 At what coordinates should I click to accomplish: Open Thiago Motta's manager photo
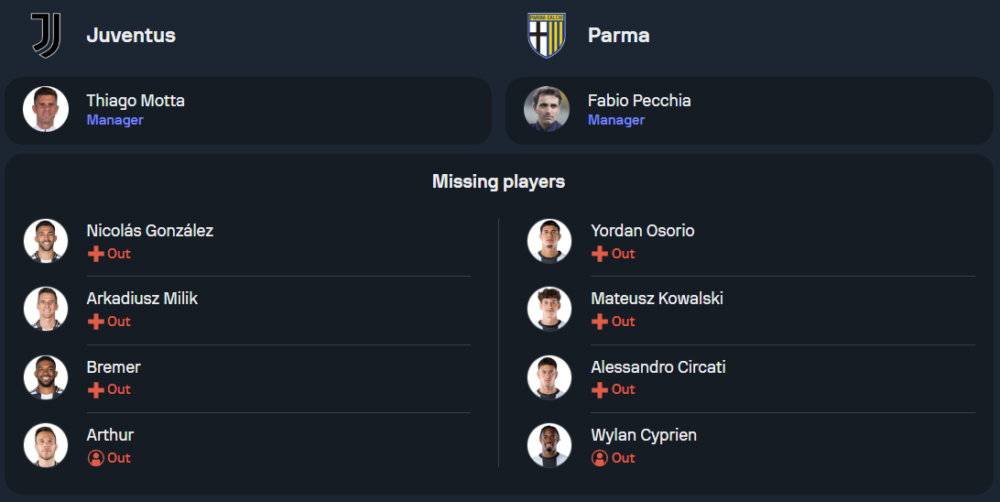pyautogui.click(x=46, y=109)
